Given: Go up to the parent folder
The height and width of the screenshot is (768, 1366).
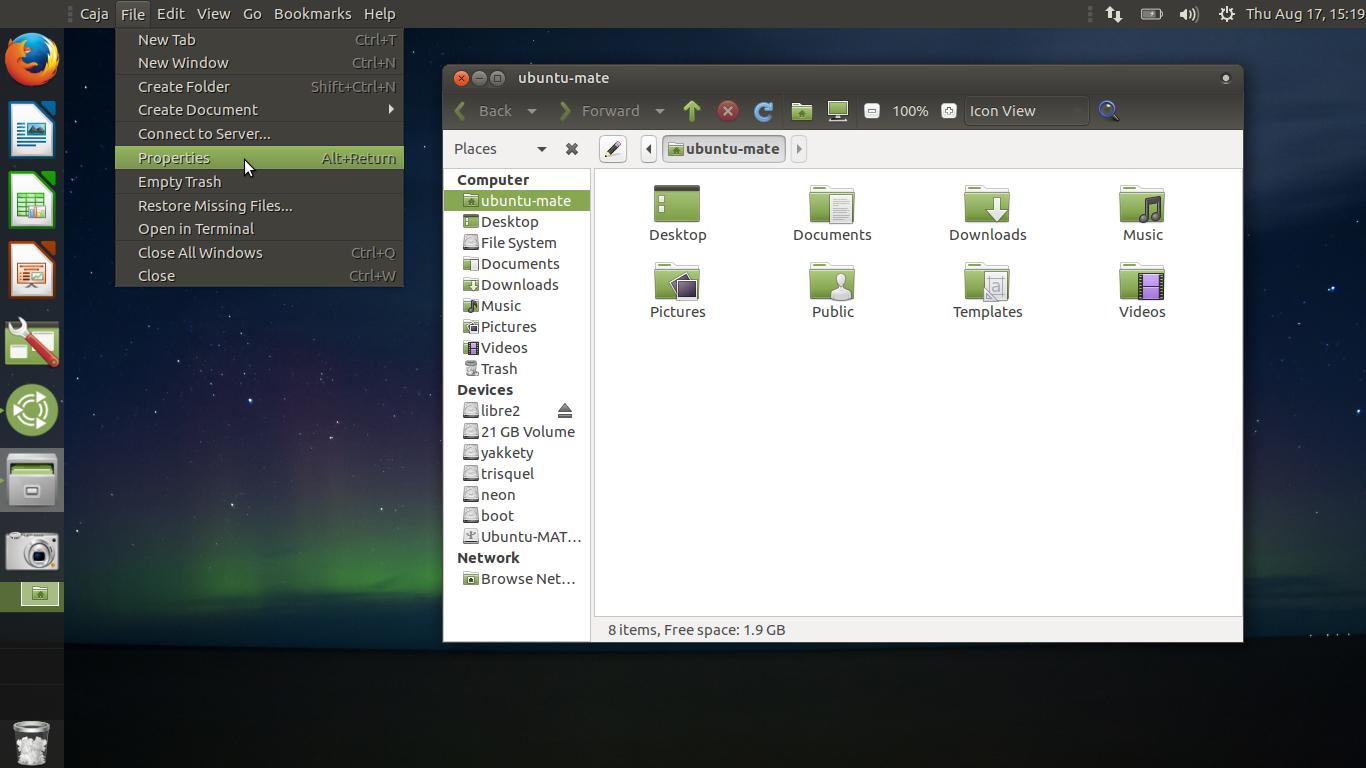Looking at the screenshot, I should pos(692,111).
